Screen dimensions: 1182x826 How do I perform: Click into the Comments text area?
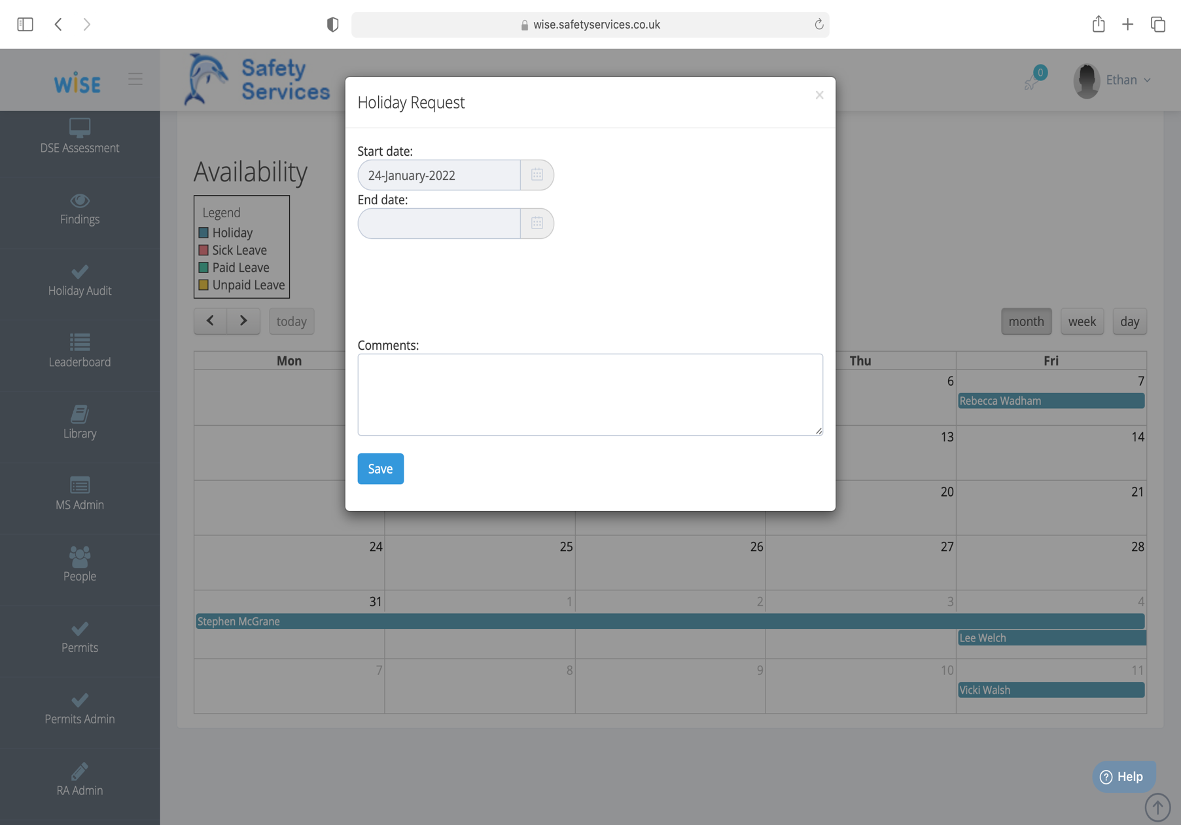pyautogui.click(x=590, y=394)
